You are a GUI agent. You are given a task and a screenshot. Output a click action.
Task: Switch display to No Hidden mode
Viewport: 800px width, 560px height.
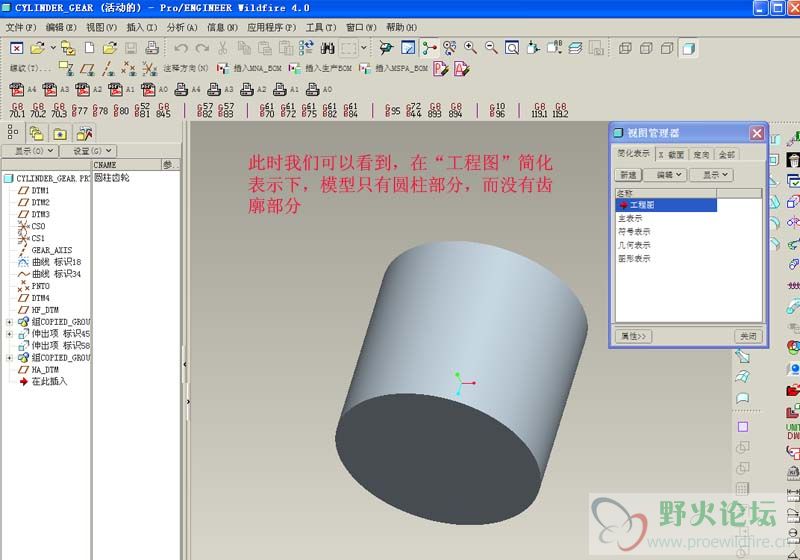667,48
